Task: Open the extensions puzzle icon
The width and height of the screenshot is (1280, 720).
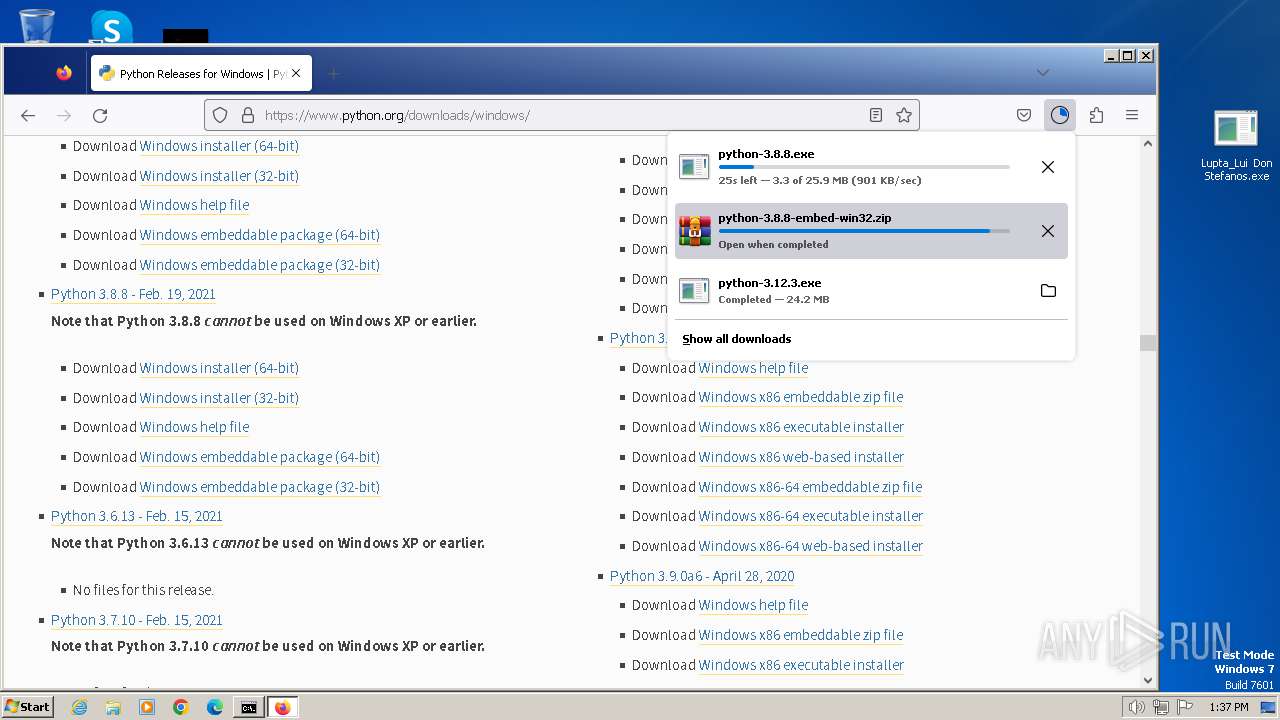Action: [x=1096, y=115]
